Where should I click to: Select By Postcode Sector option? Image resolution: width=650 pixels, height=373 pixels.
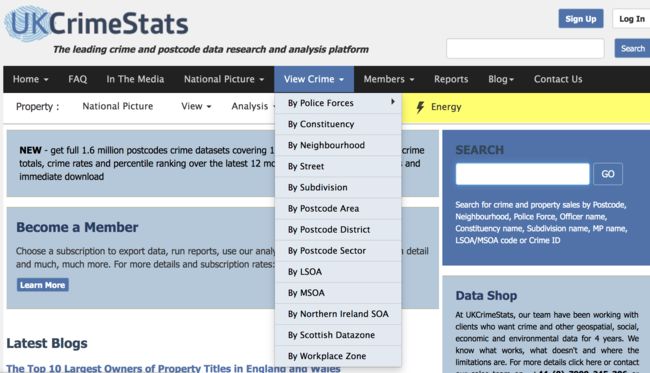338,251
